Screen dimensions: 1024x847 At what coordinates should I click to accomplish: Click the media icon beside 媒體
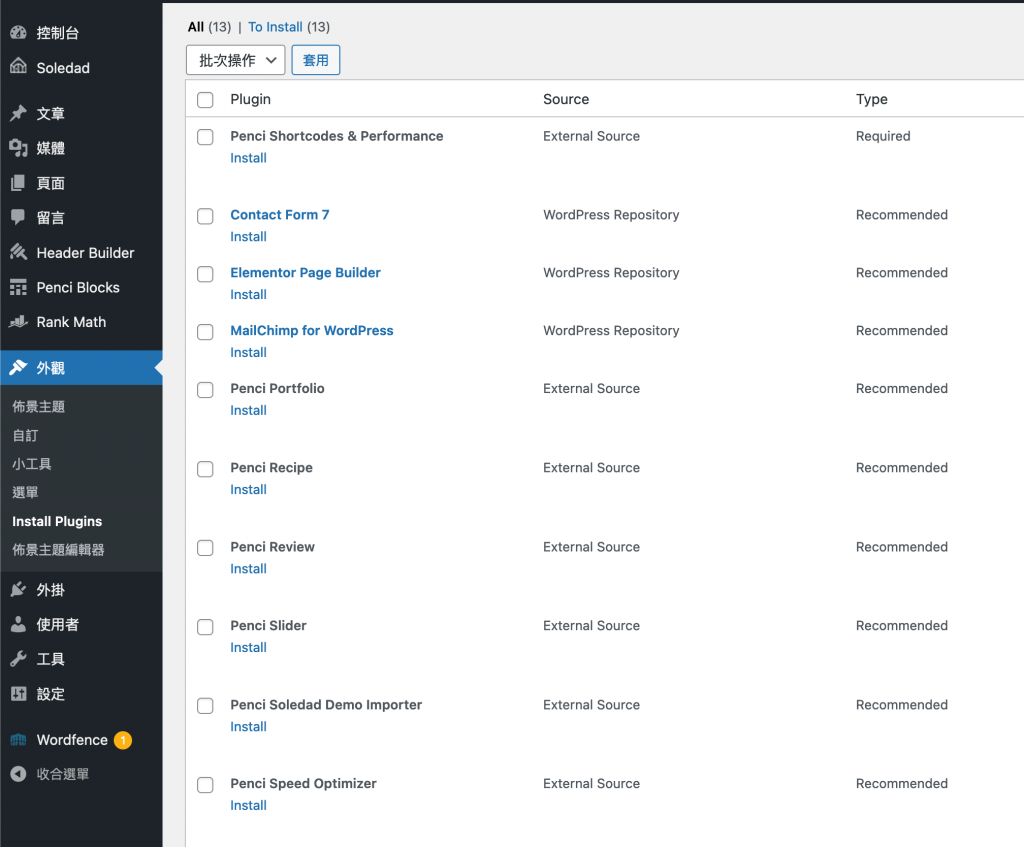point(18,148)
